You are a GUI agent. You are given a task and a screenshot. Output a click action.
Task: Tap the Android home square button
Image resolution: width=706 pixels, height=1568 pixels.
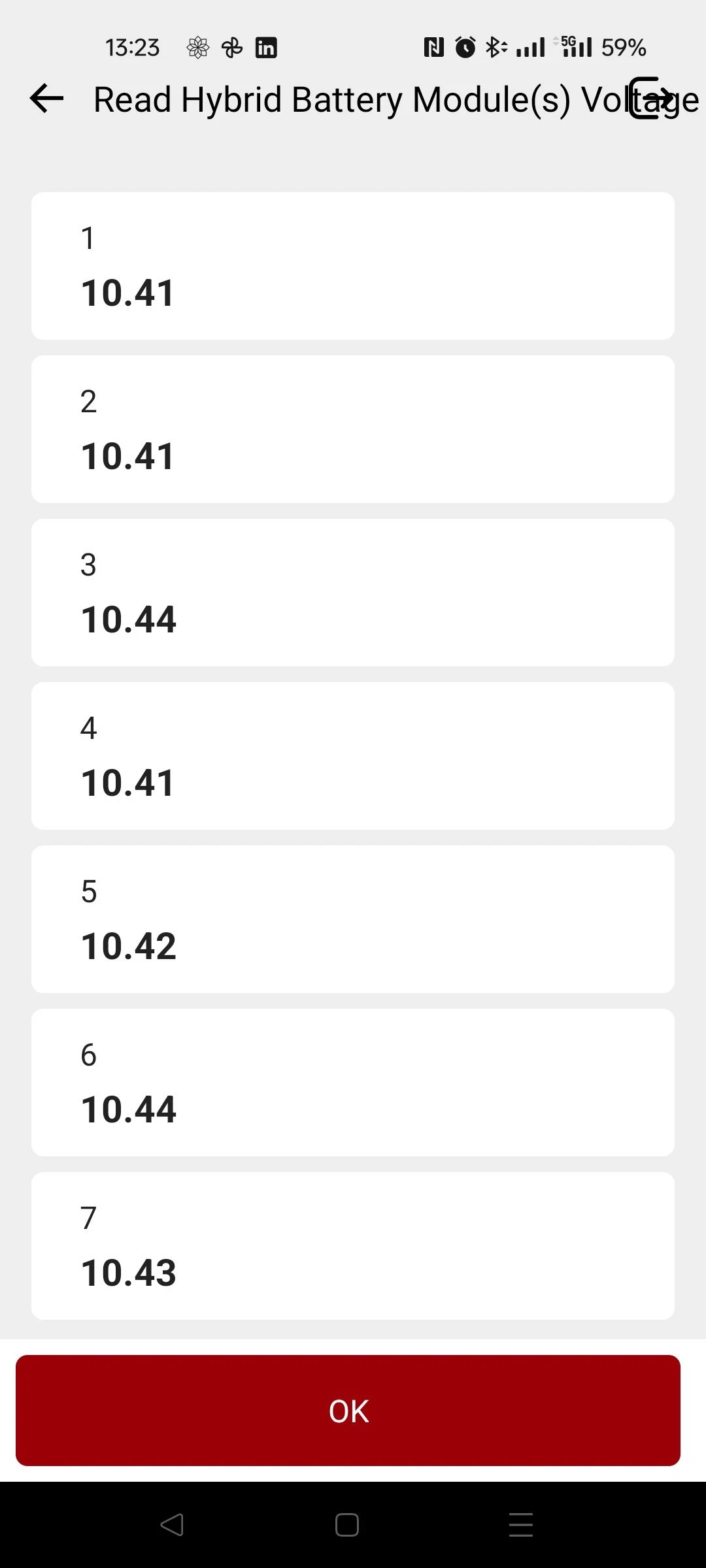coord(347,1525)
